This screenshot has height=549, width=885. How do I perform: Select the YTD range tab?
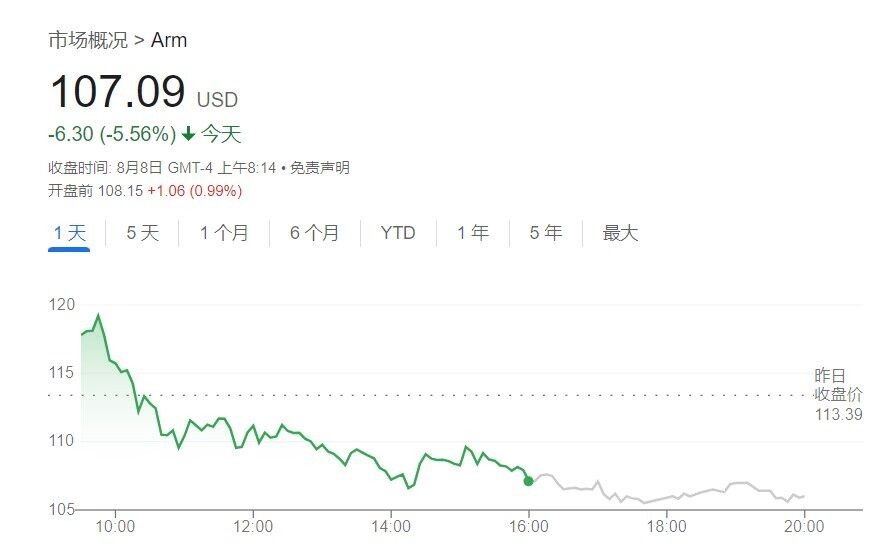[398, 233]
